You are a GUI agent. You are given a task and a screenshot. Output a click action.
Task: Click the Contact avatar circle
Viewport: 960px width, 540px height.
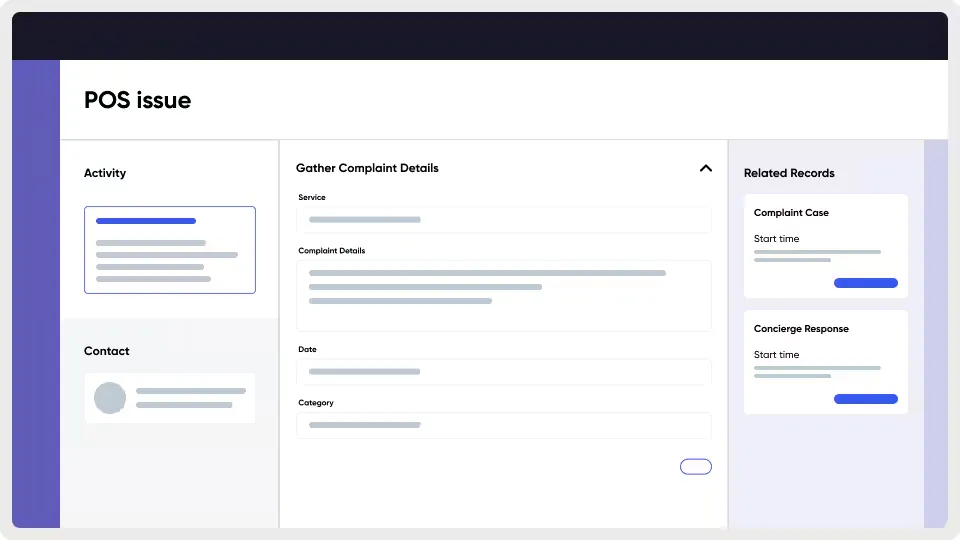110,398
